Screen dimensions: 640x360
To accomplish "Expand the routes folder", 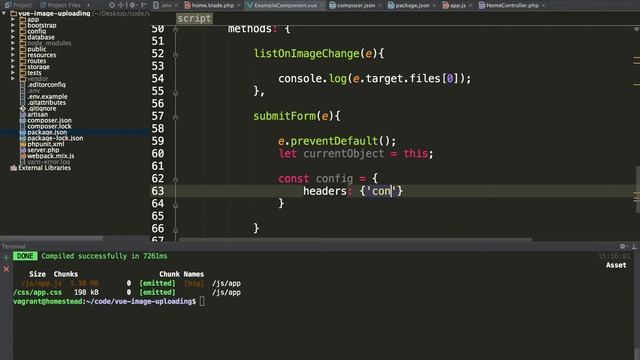I will (13, 61).
